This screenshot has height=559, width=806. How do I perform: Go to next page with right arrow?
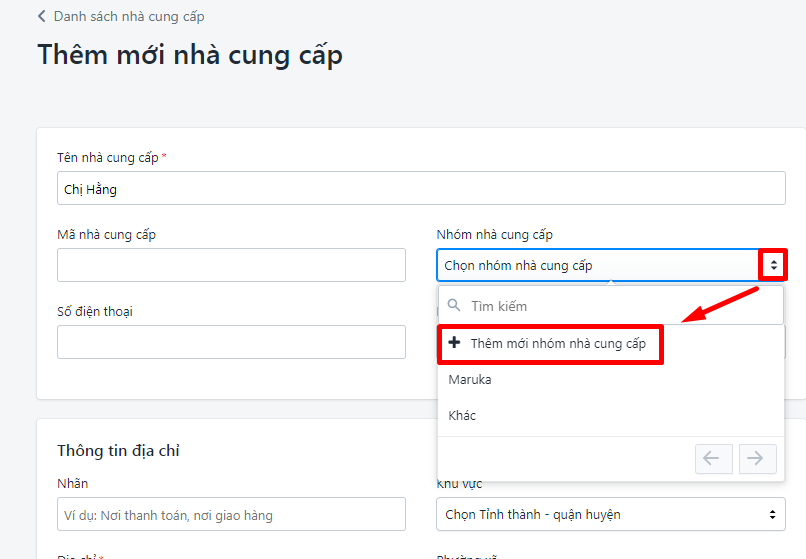(x=757, y=459)
